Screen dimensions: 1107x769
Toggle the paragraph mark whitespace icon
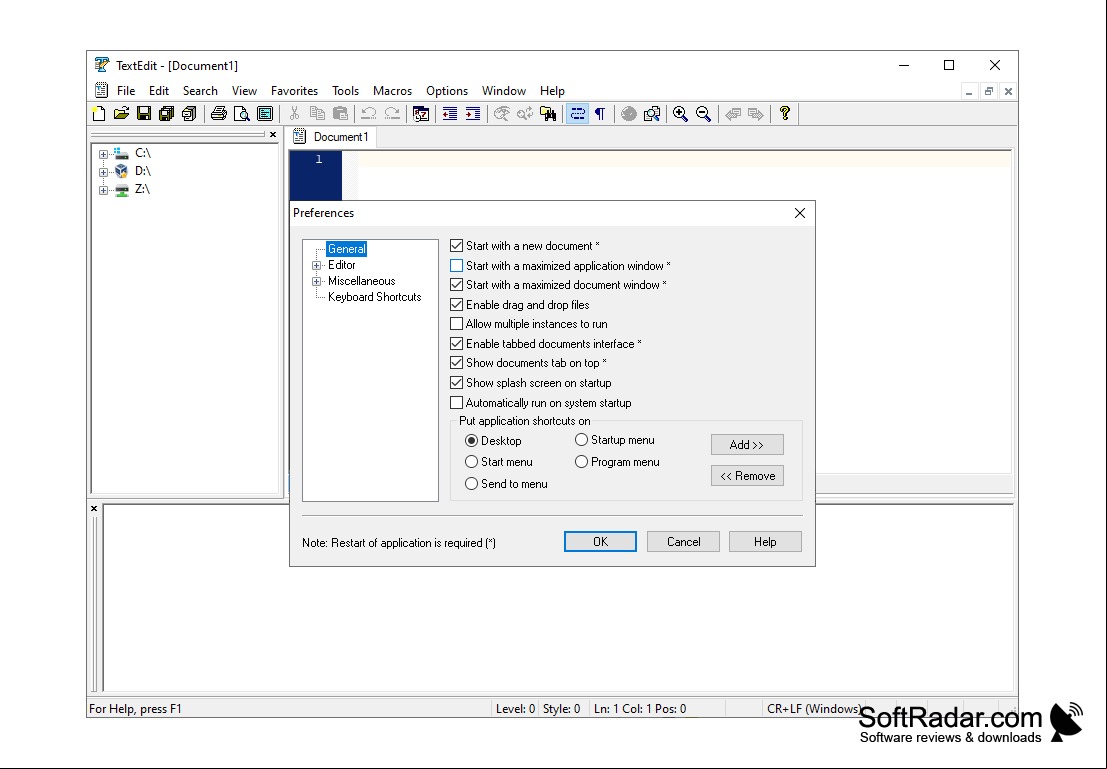(600, 114)
